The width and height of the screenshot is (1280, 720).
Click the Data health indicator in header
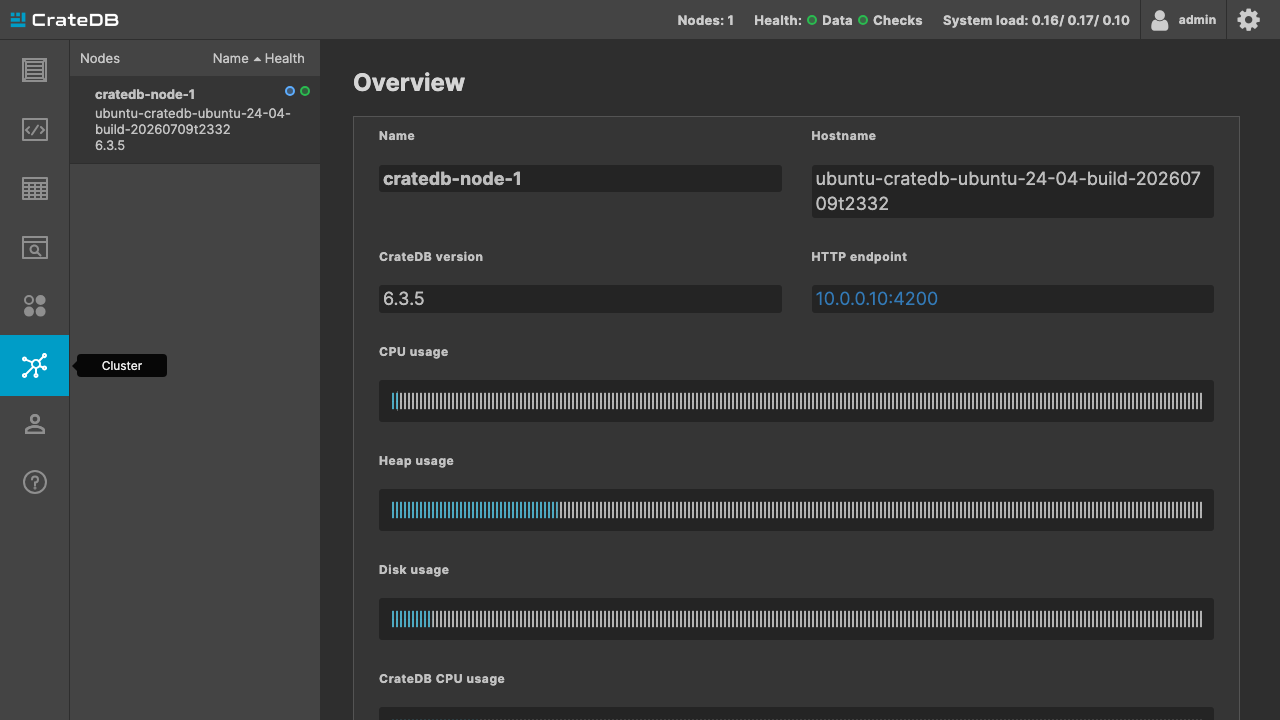click(x=830, y=20)
